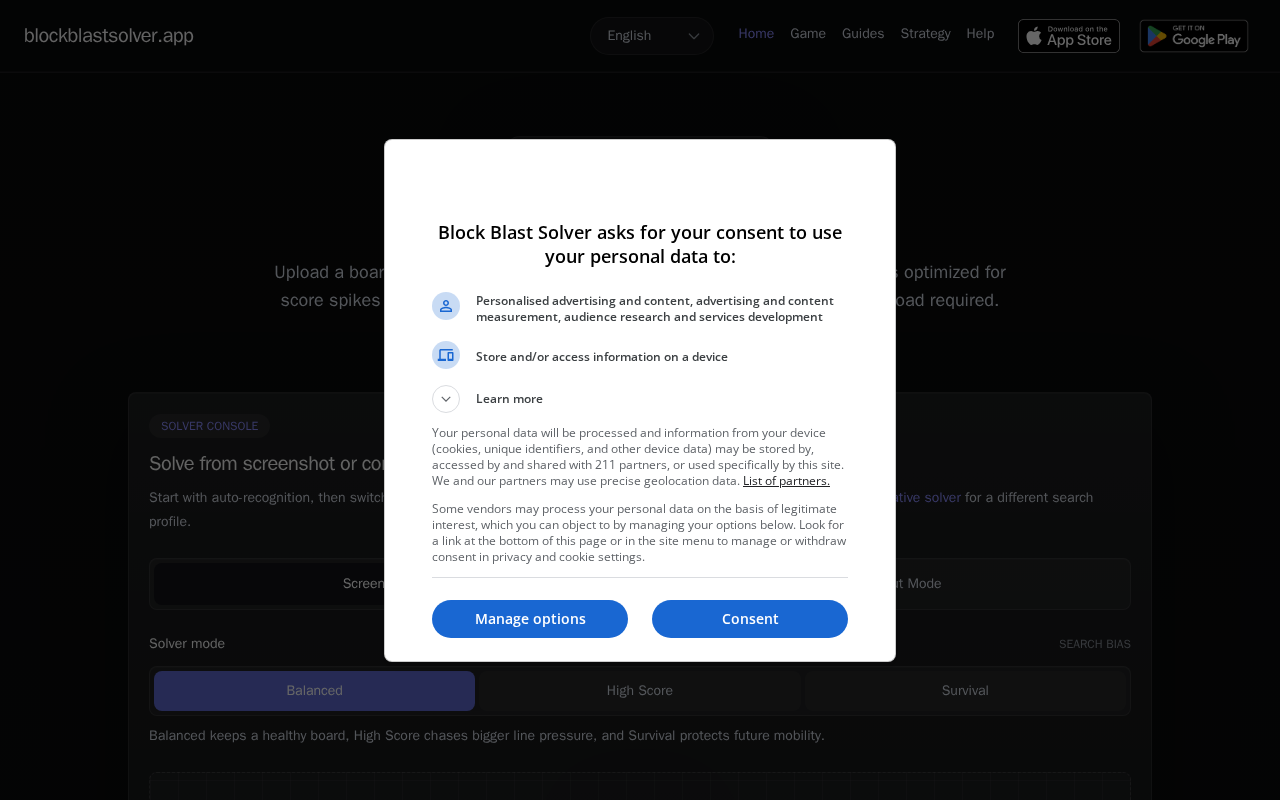
Task: Select the Balanced solver mode
Action: 314,691
